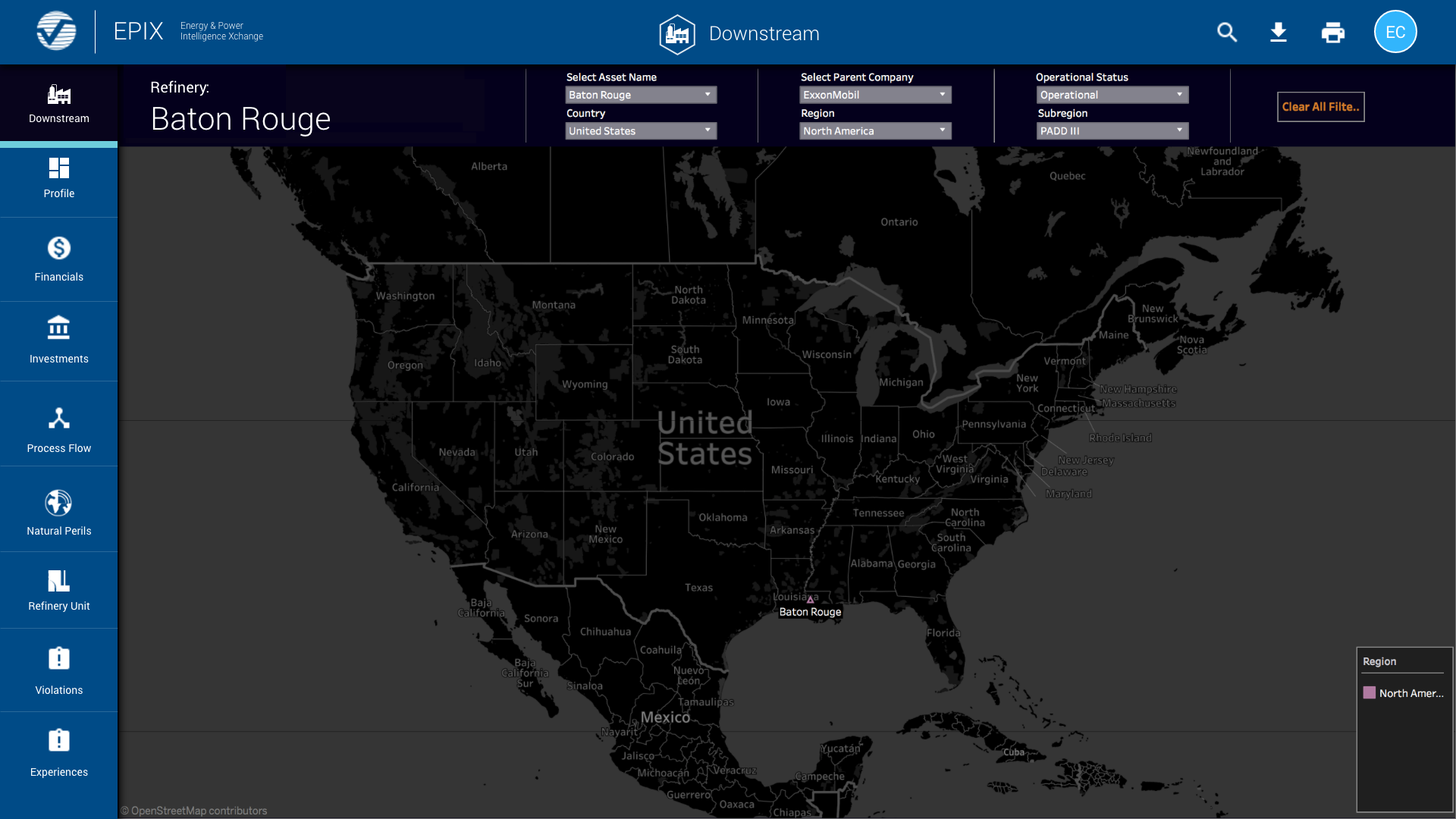
Task: Select the Profile menu label
Action: point(59,193)
